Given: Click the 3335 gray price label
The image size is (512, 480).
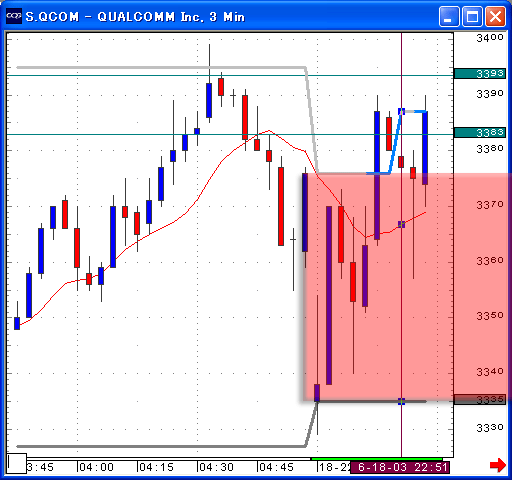Looking at the screenshot, I should 480,399.
